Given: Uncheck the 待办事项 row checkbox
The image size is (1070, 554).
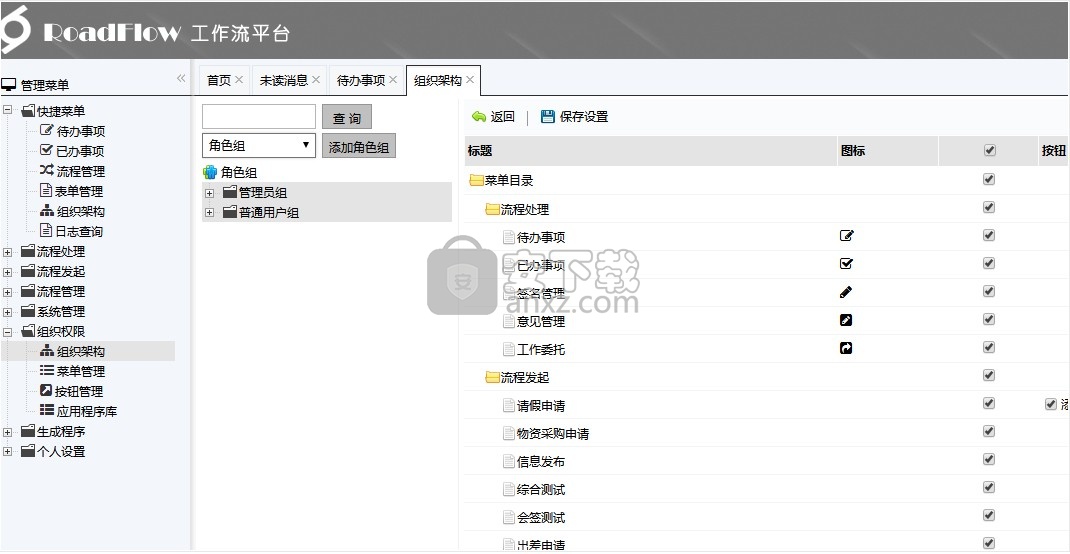Looking at the screenshot, I should tap(989, 235).
